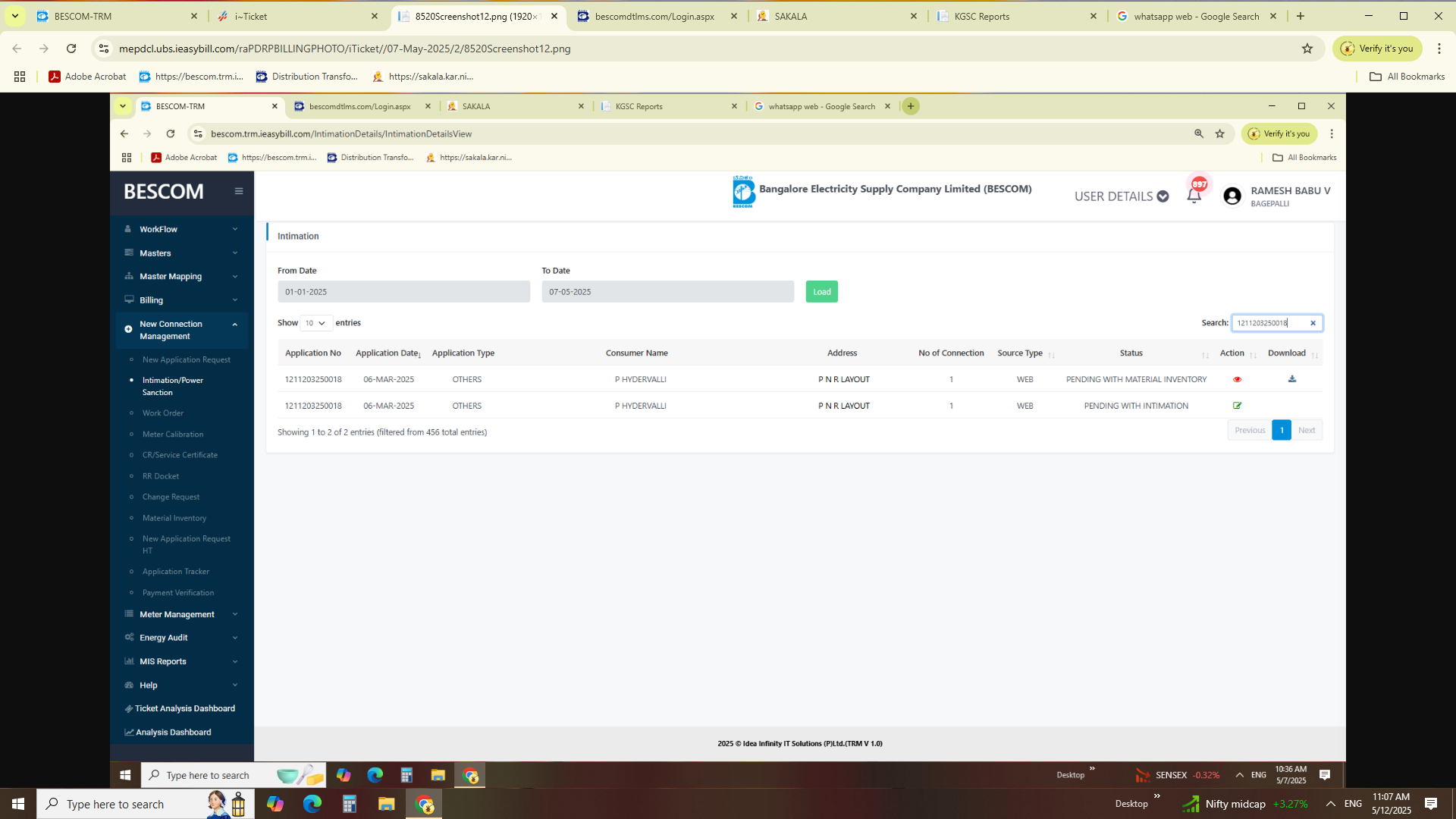
Task: Click the To Date field 07-05-2025
Action: [667, 292]
